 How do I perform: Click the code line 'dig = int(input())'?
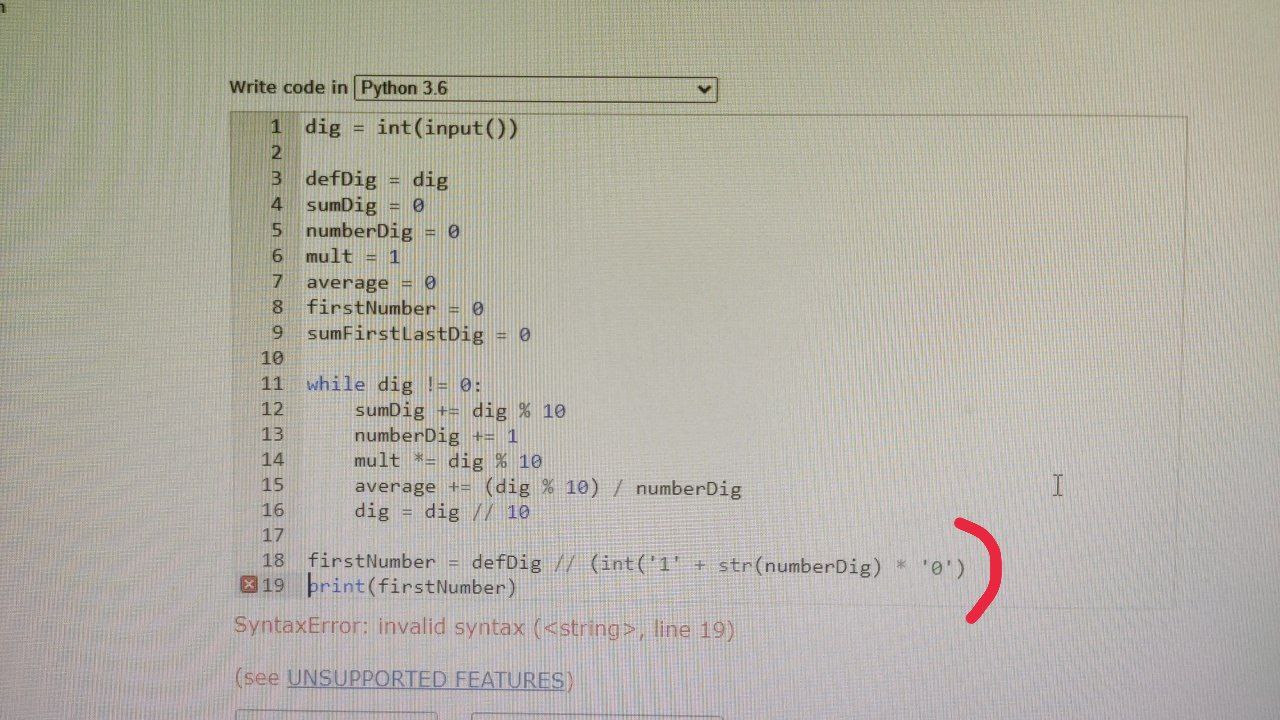411,128
